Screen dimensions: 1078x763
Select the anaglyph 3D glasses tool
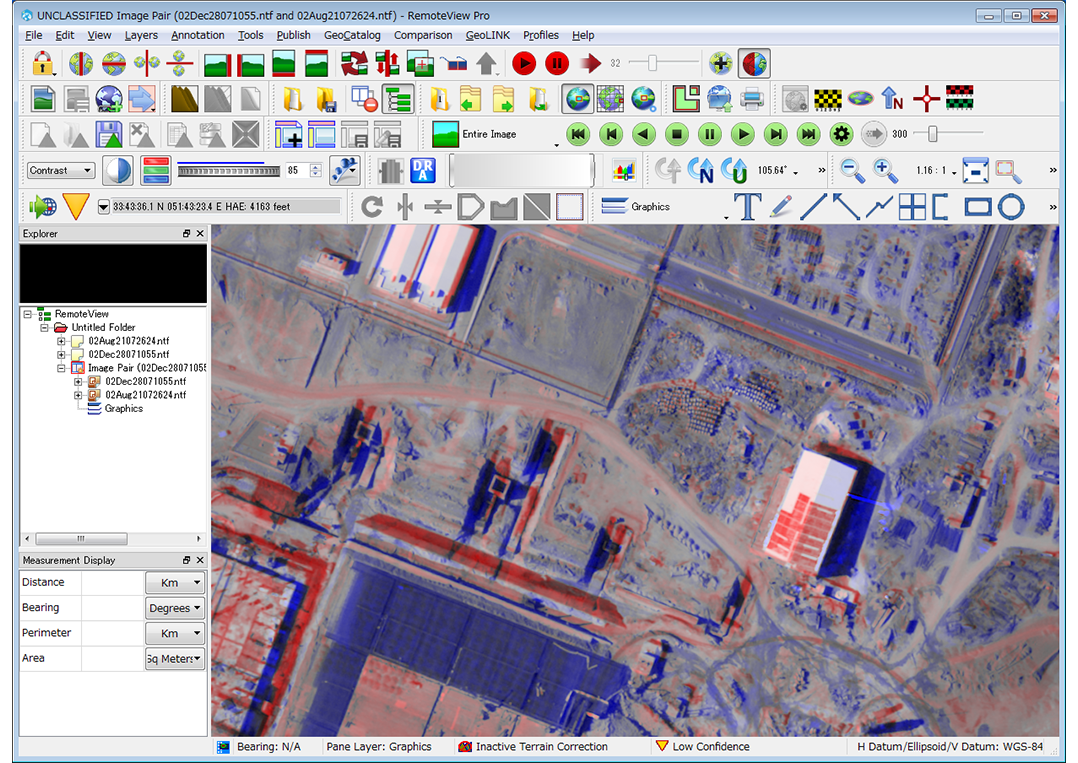click(754, 63)
